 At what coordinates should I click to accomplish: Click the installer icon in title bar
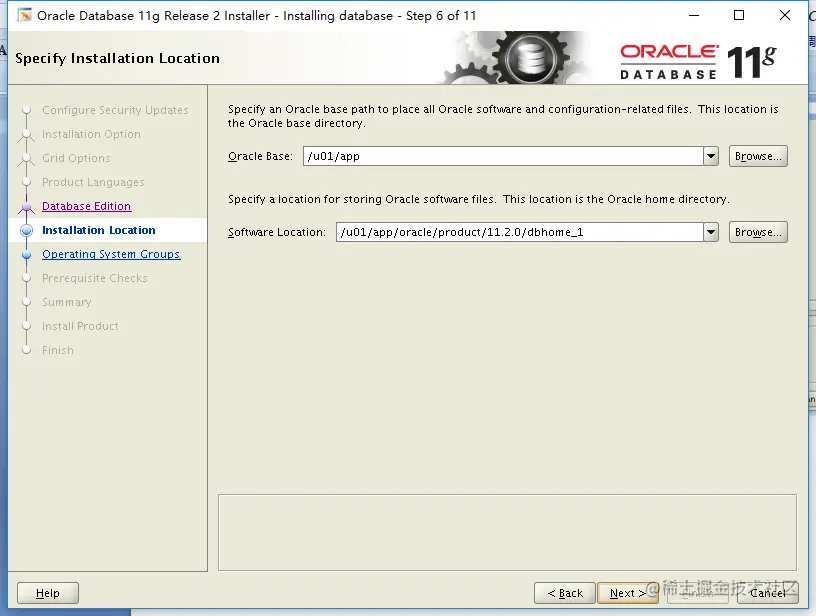point(24,16)
